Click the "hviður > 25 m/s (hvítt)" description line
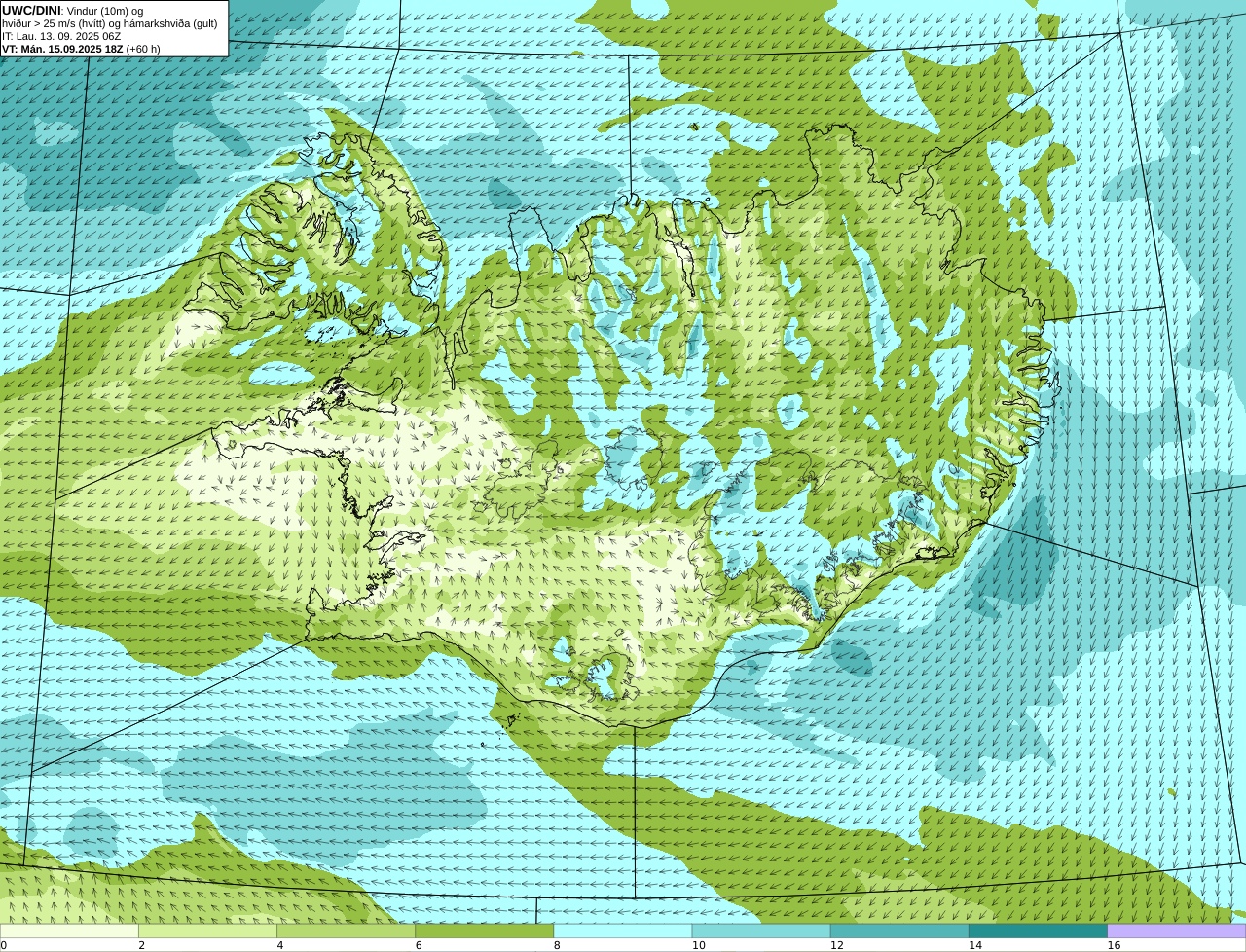This screenshot has width=1246, height=952. click(x=110, y=23)
